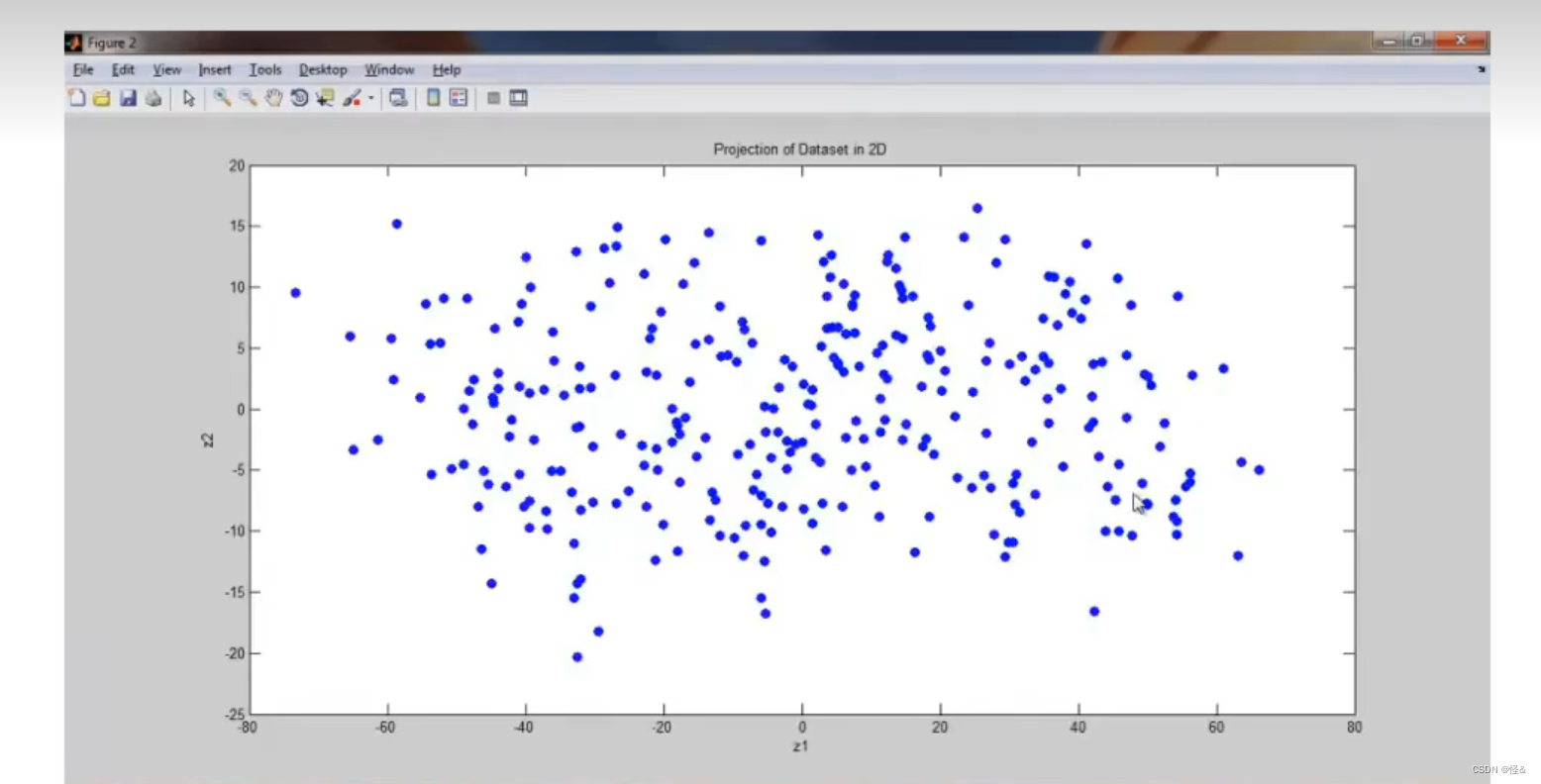Save the figure using the floppy disk icon

[128, 98]
